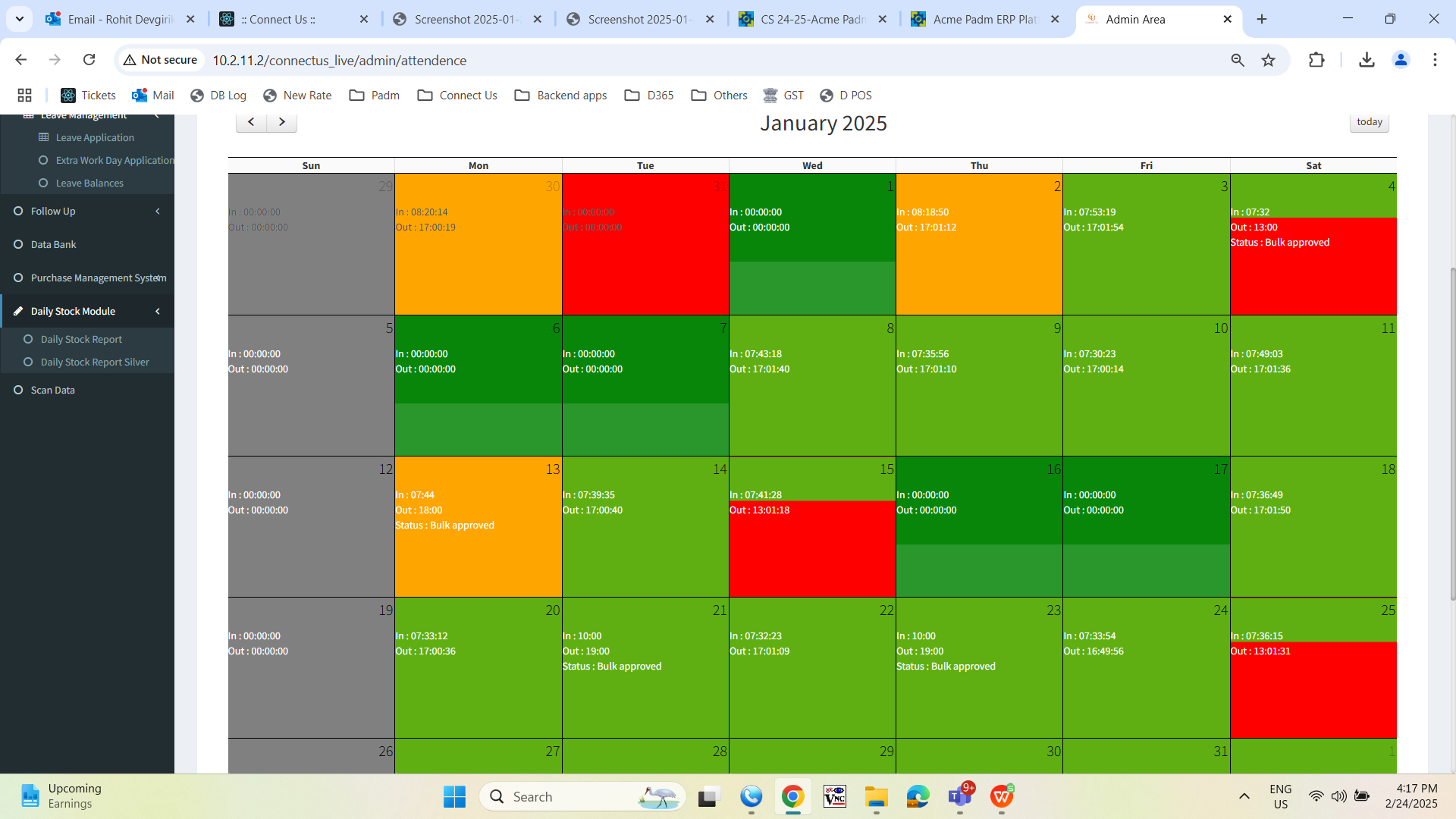Open Google Chrome from the taskbar

(x=792, y=796)
